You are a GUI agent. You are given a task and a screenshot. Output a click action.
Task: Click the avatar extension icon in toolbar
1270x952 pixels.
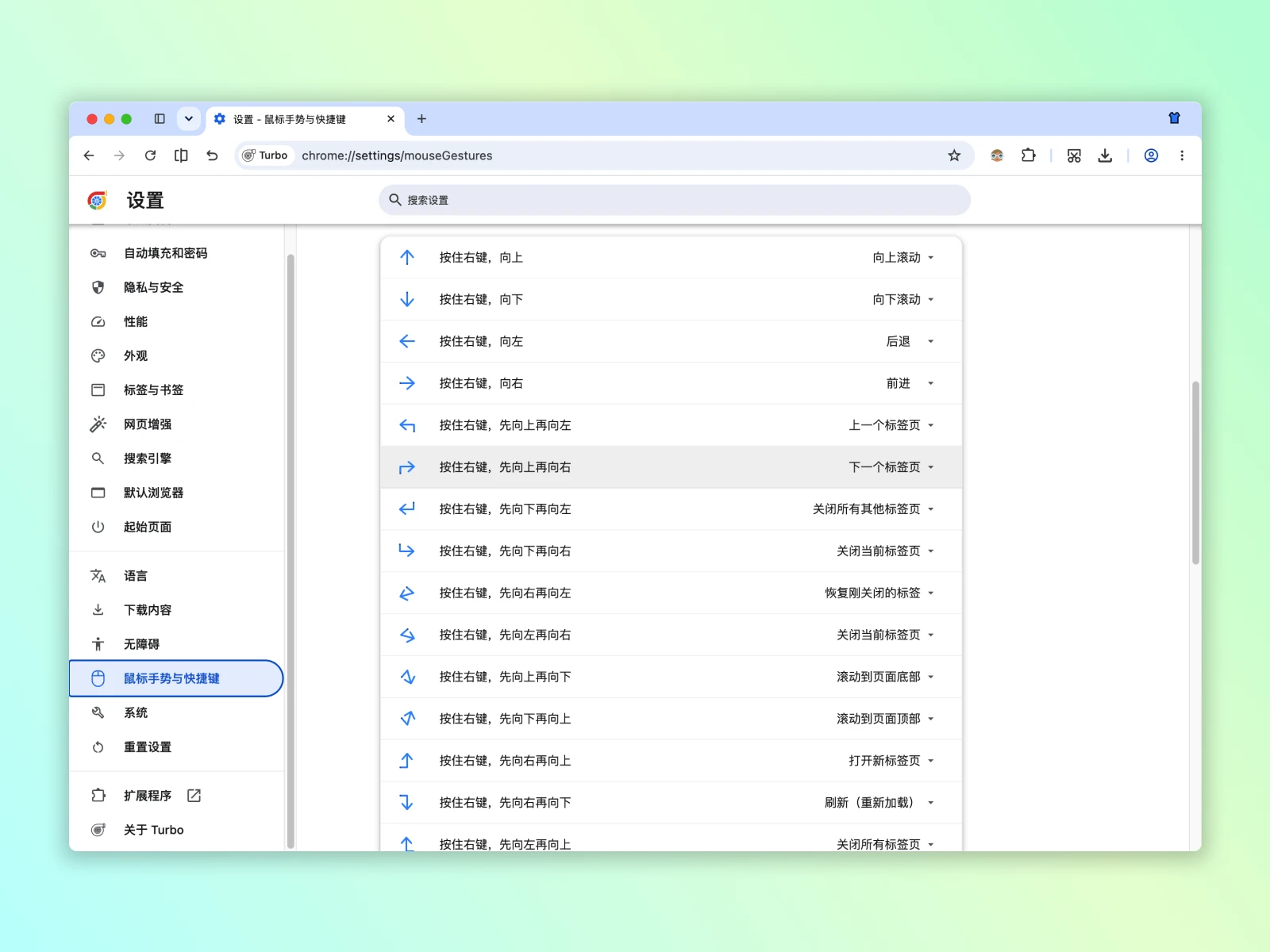click(x=997, y=155)
